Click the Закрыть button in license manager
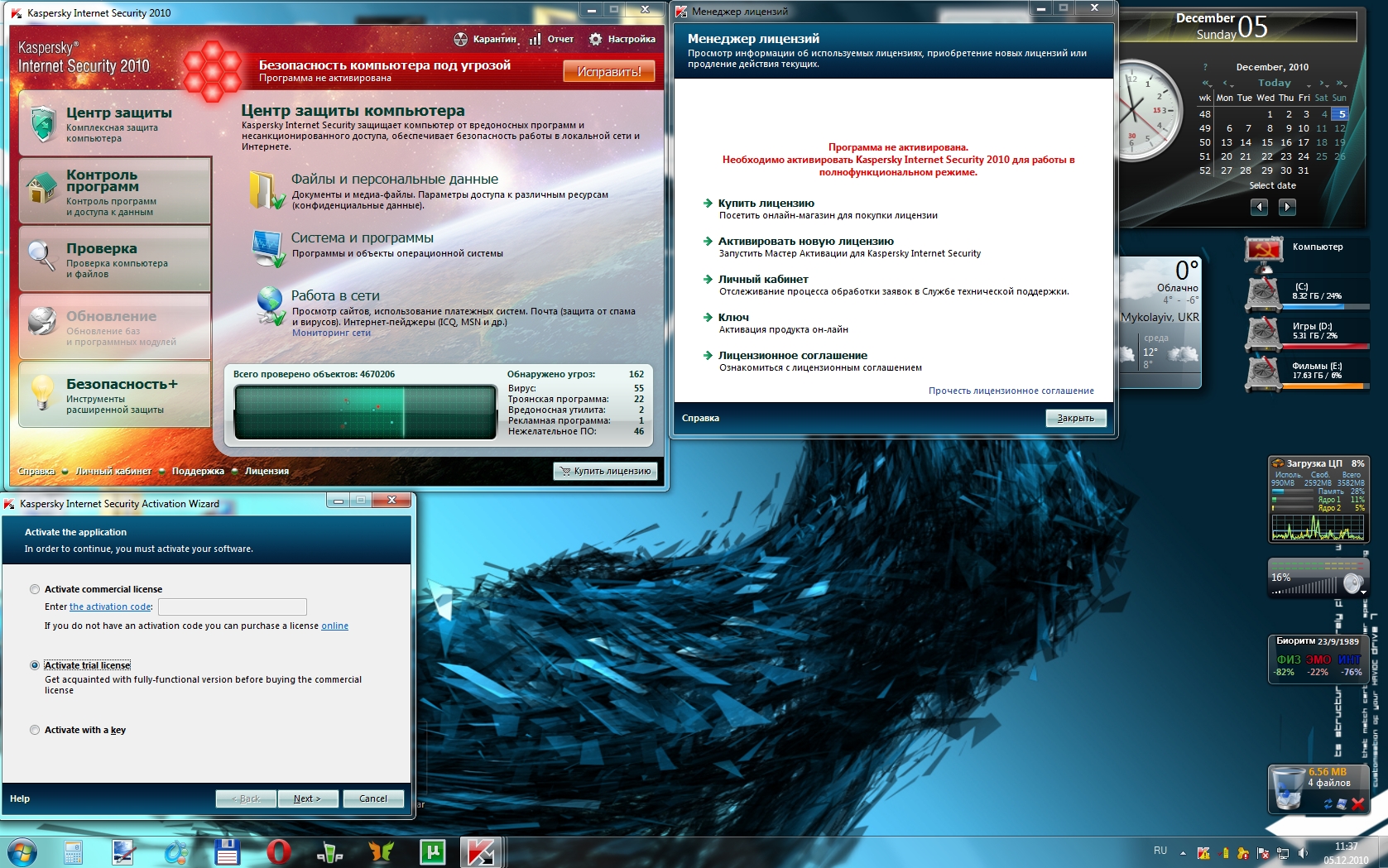The image size is (1388, 868). click(x=1076, y=418)
